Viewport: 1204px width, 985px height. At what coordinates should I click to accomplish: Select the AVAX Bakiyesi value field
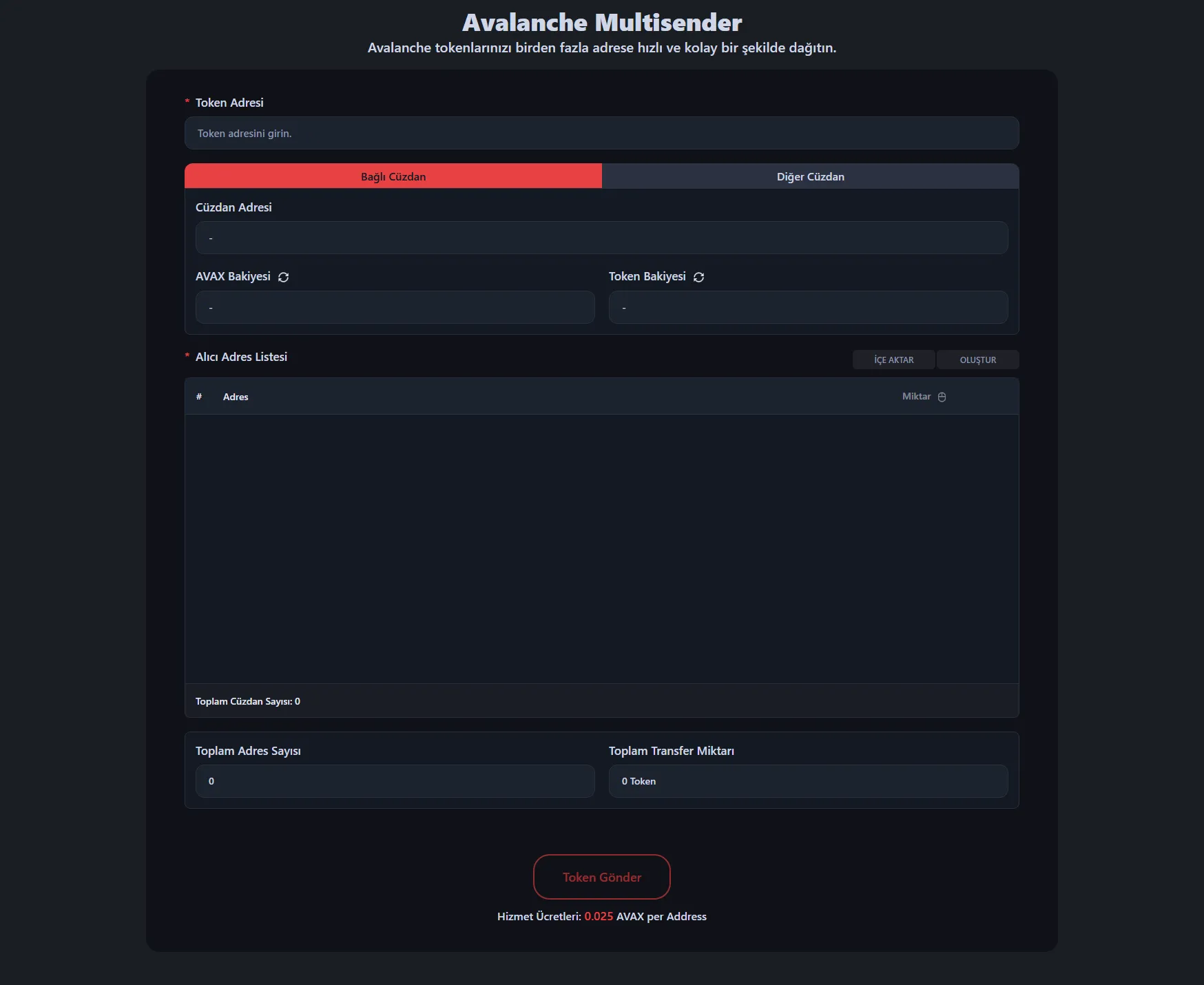(x=395, y=307)
